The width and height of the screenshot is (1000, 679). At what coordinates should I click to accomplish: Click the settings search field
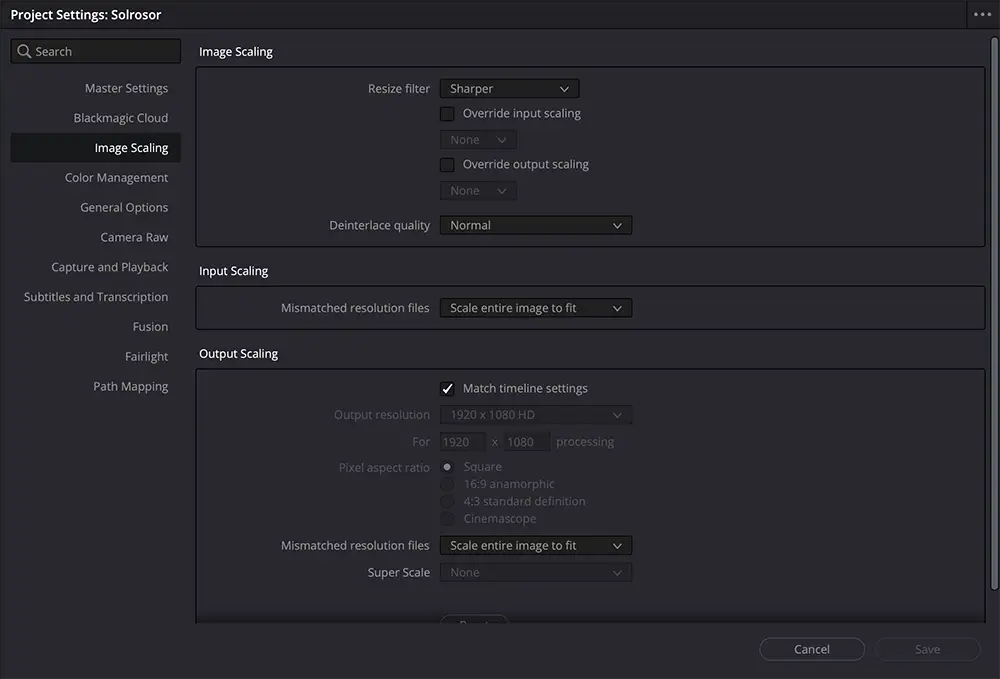pyautogui.click(x=96, y=51)
